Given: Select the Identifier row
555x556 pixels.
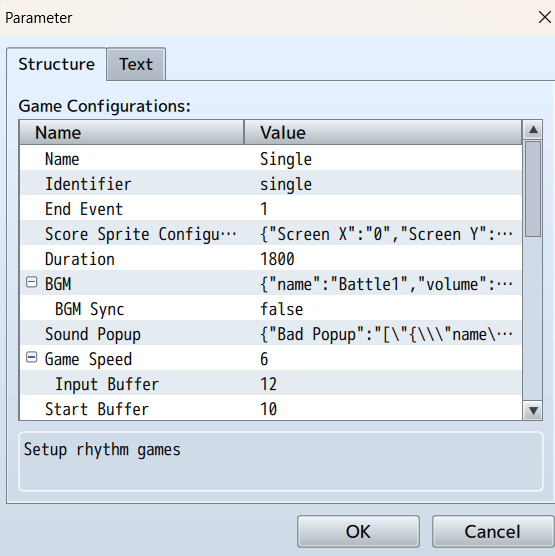Looking at the screenshot, I should [271, 184].
